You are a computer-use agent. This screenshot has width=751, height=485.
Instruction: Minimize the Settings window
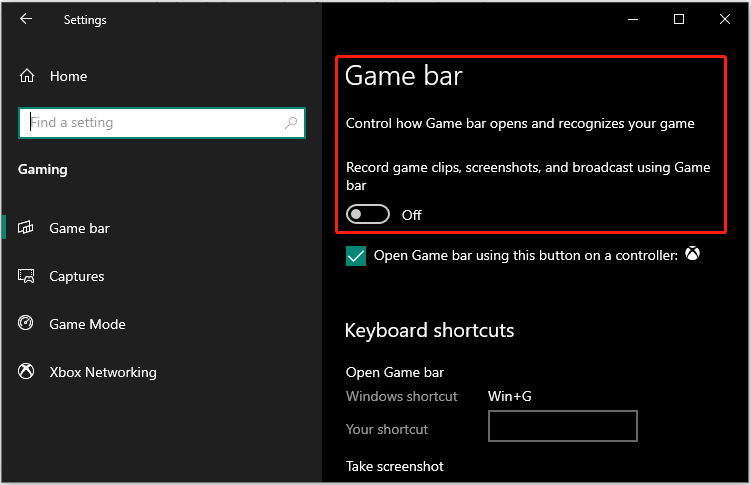point(633,20)
